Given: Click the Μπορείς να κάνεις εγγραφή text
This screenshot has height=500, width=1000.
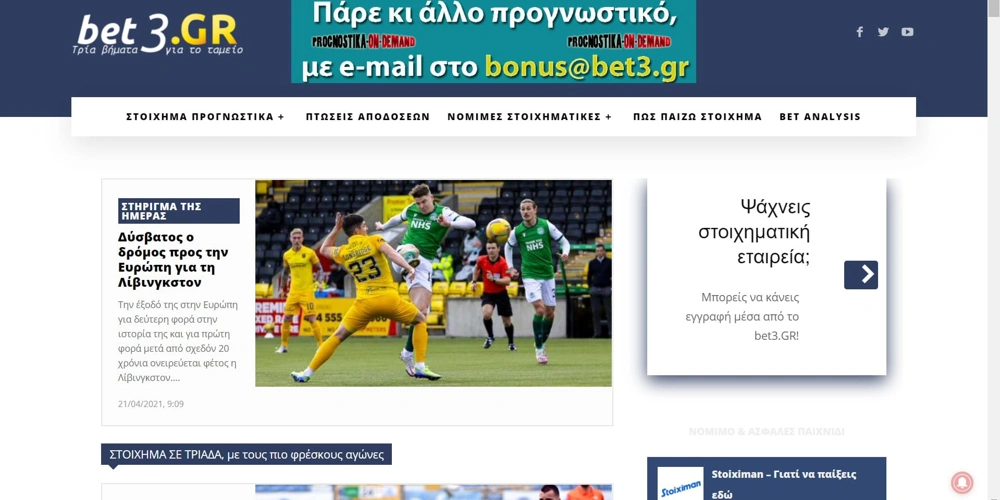Looking at the screenshot, I should 742,316.
